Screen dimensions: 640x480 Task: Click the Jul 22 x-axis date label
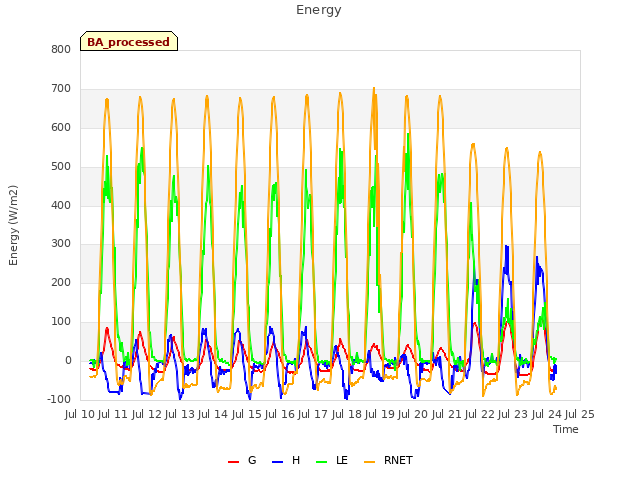tap(480, 414)
